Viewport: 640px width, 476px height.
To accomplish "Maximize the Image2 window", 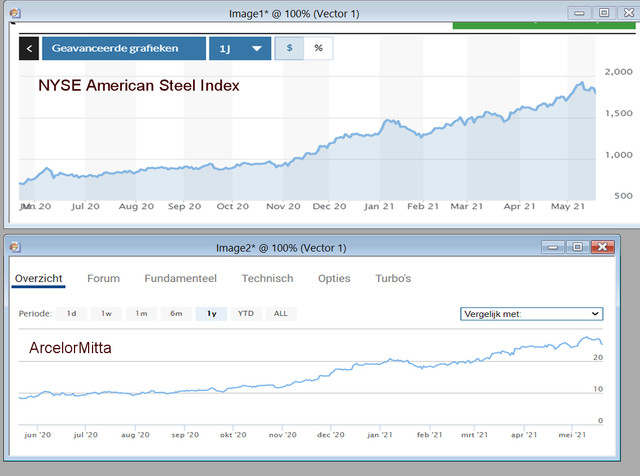I will (577, 247).
